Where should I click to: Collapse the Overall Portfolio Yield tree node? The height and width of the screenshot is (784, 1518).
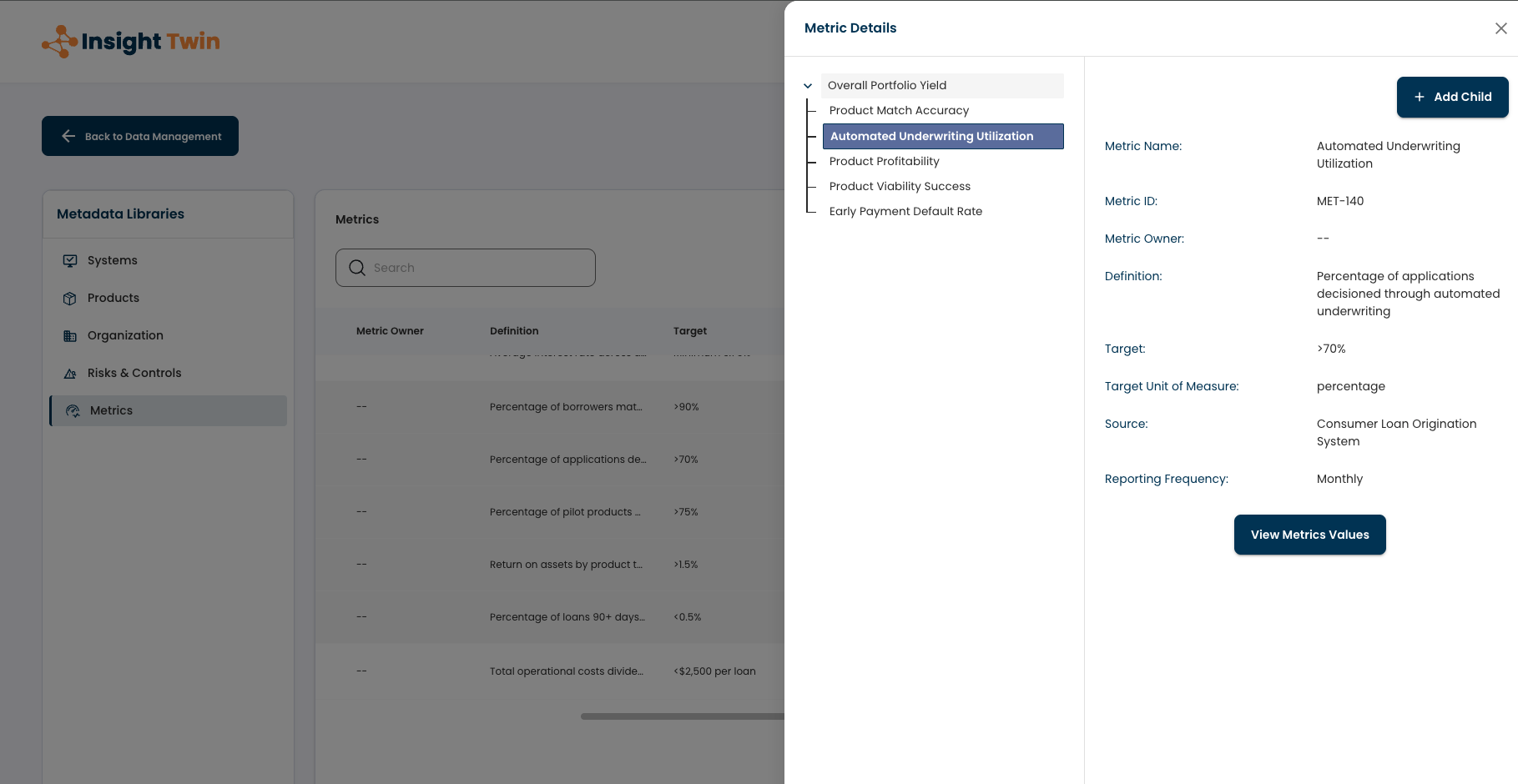[x=808, y=86]
